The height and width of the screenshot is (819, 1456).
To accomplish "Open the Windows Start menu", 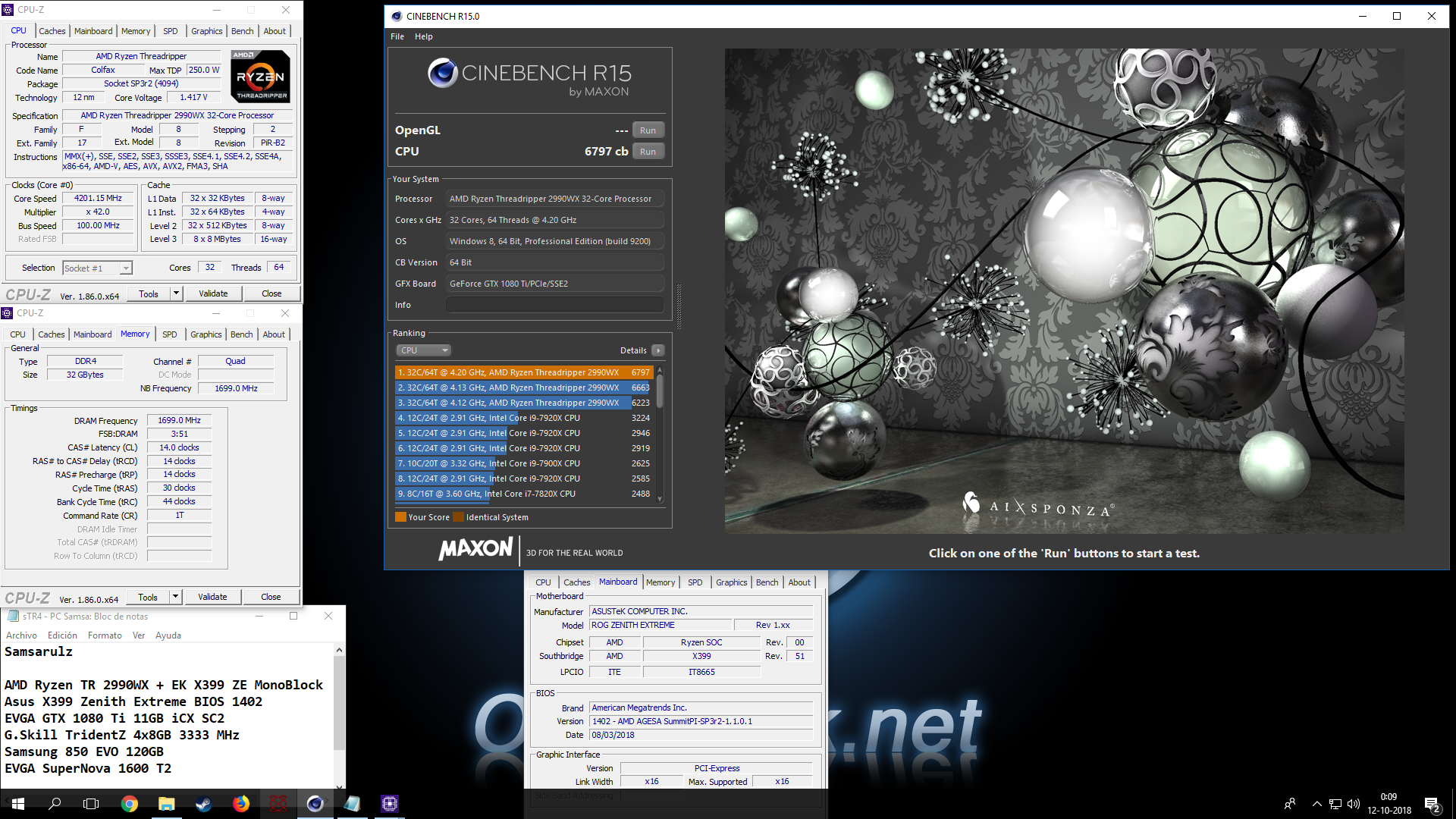I will 18,804.
